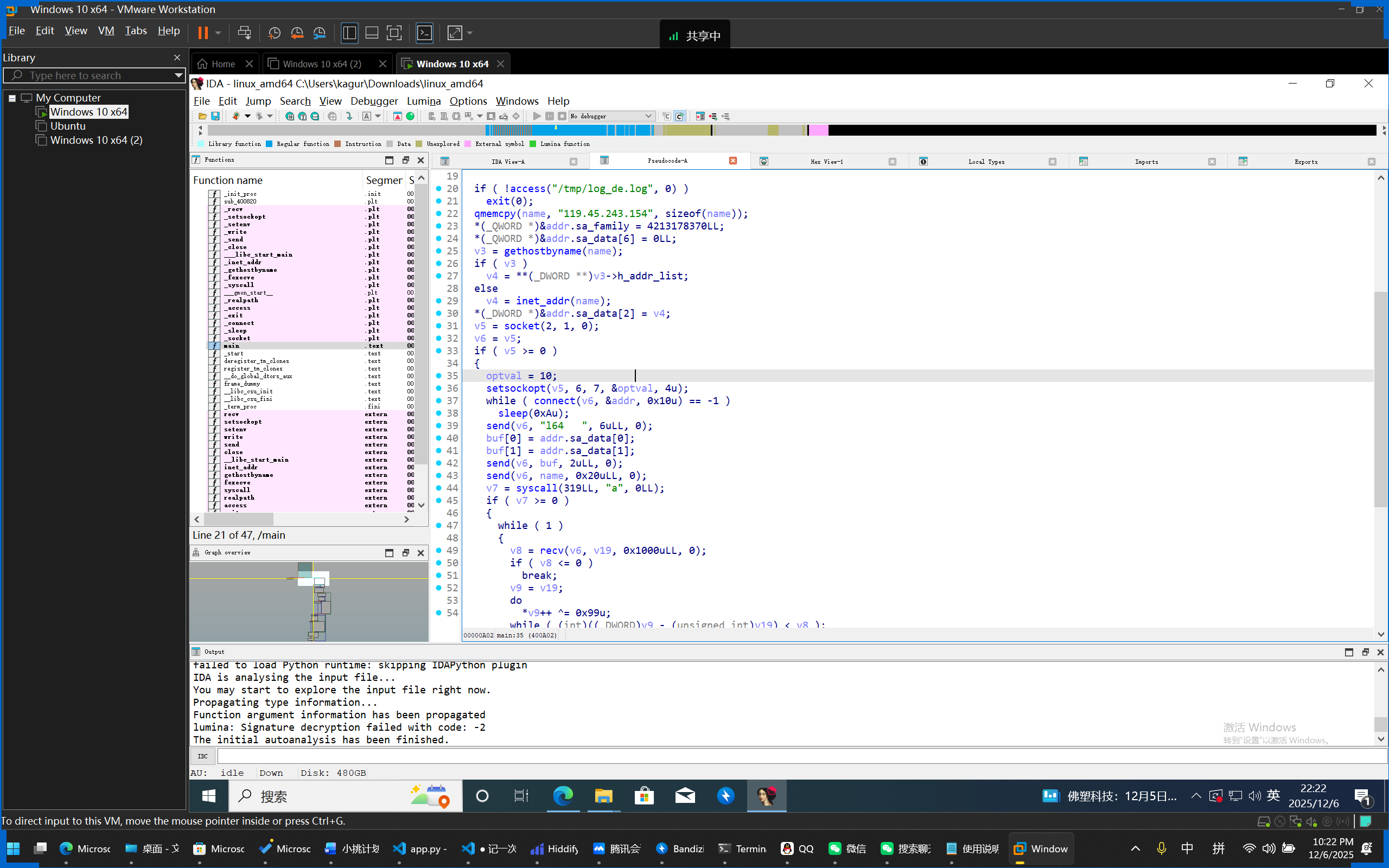The width and height of the screenshot is (1389, 868).
Task: Click the Save database icon in IDA
Action: tap(215, 116)
